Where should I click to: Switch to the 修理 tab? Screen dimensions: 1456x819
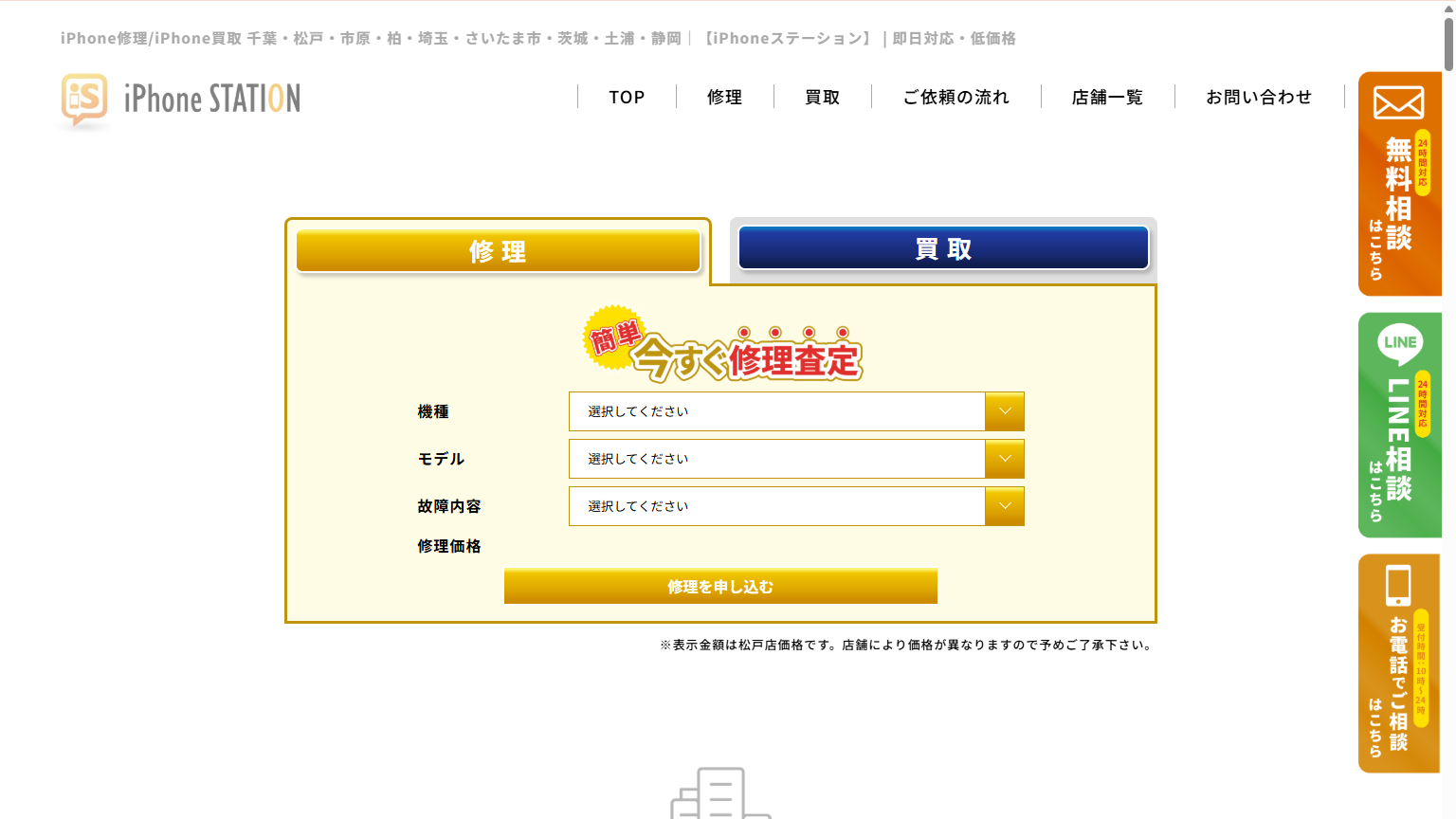pos(498,251)
